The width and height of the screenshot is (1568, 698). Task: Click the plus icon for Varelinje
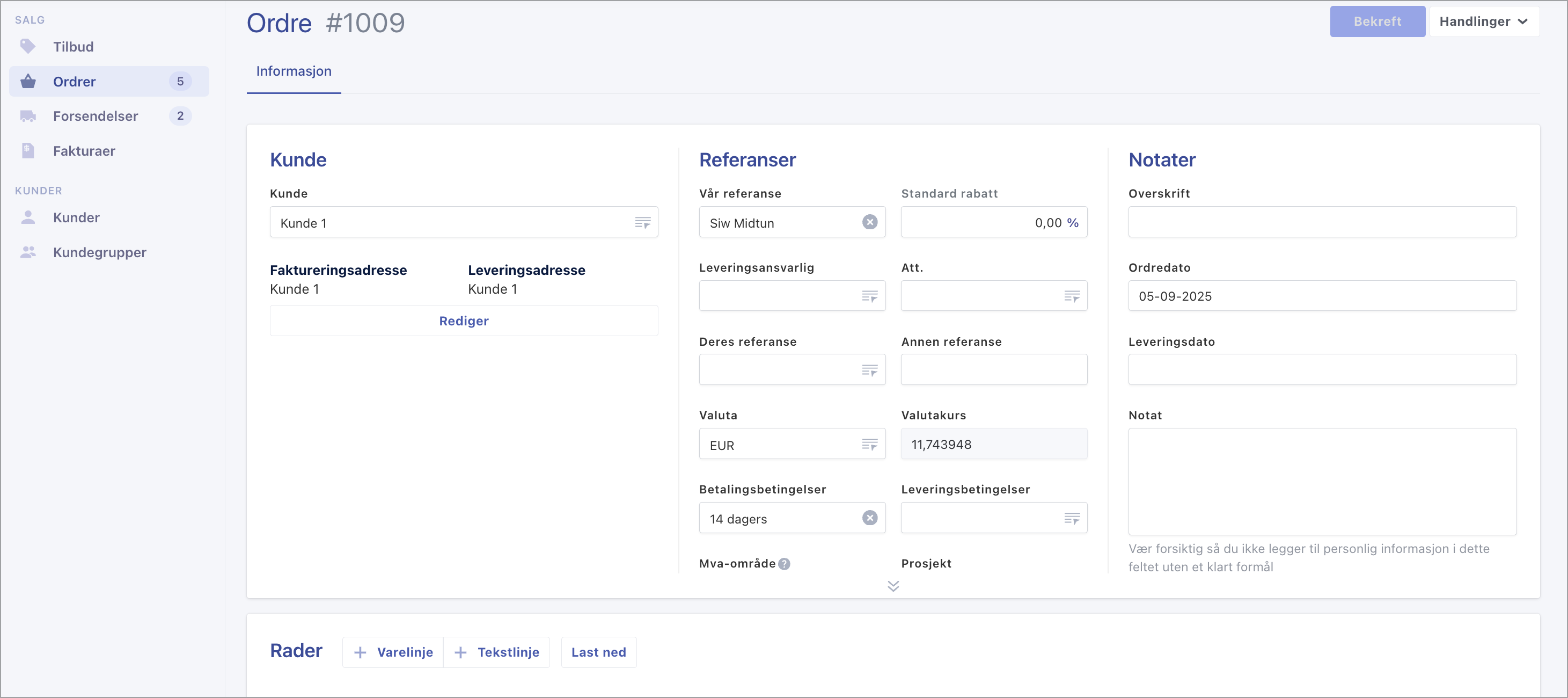coord(361,652)
